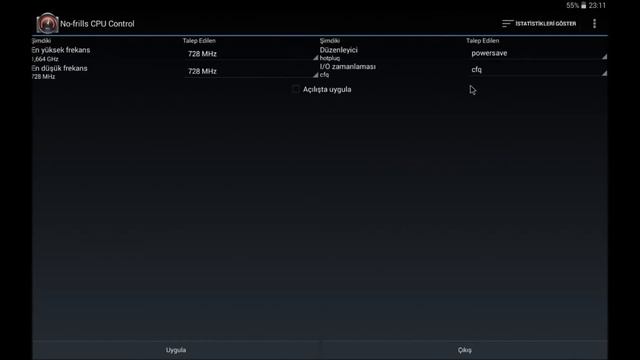Screen dimensions: 640x360
Task: Open the three-dot overflow menu
Action: point(594,24)
